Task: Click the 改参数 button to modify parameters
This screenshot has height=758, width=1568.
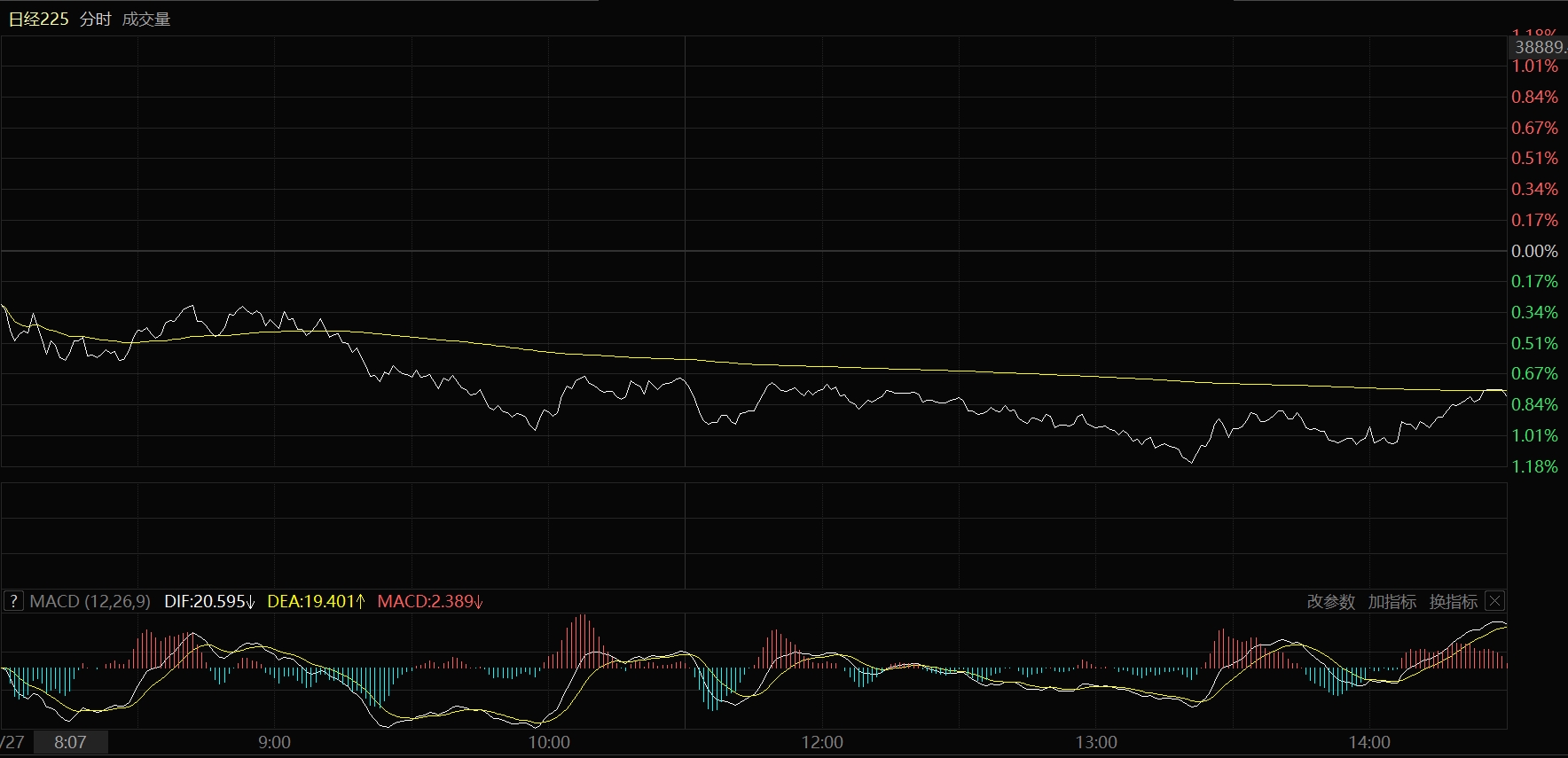Action: [1330, 602]
